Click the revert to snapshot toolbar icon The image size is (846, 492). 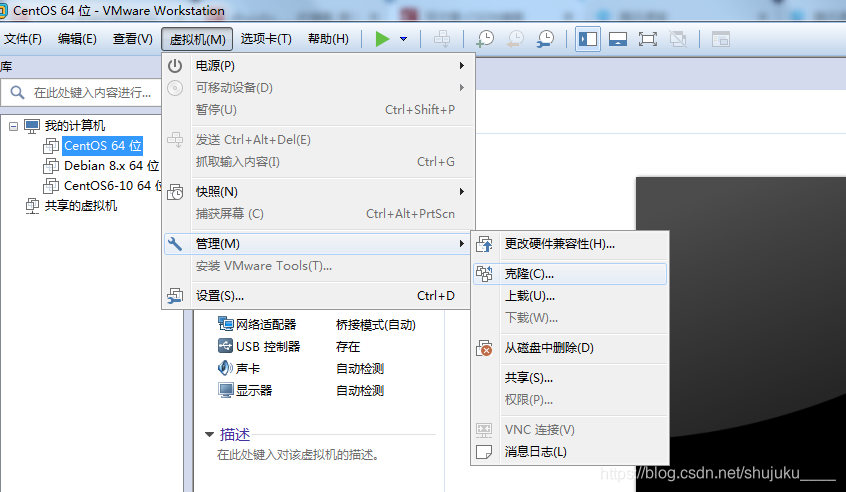coord(515,39)
